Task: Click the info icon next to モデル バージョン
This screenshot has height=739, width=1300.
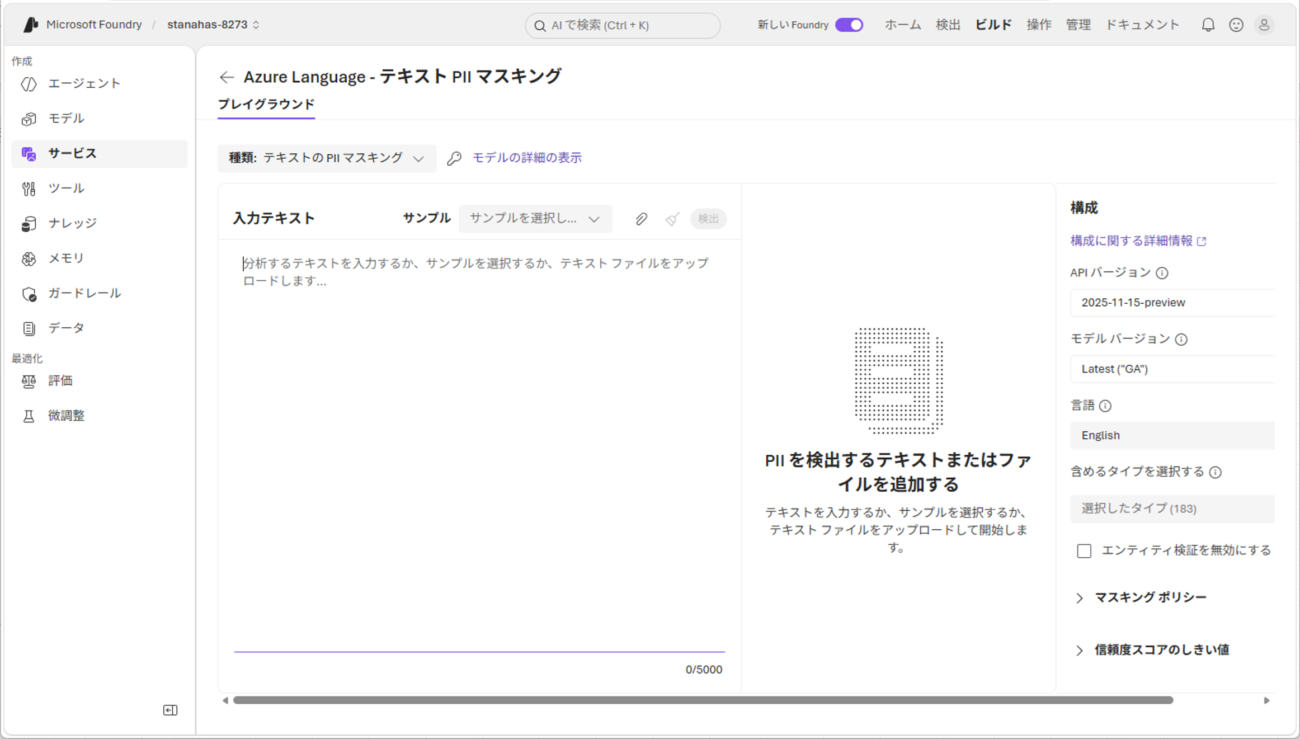Action: [x=1181, y=340]
